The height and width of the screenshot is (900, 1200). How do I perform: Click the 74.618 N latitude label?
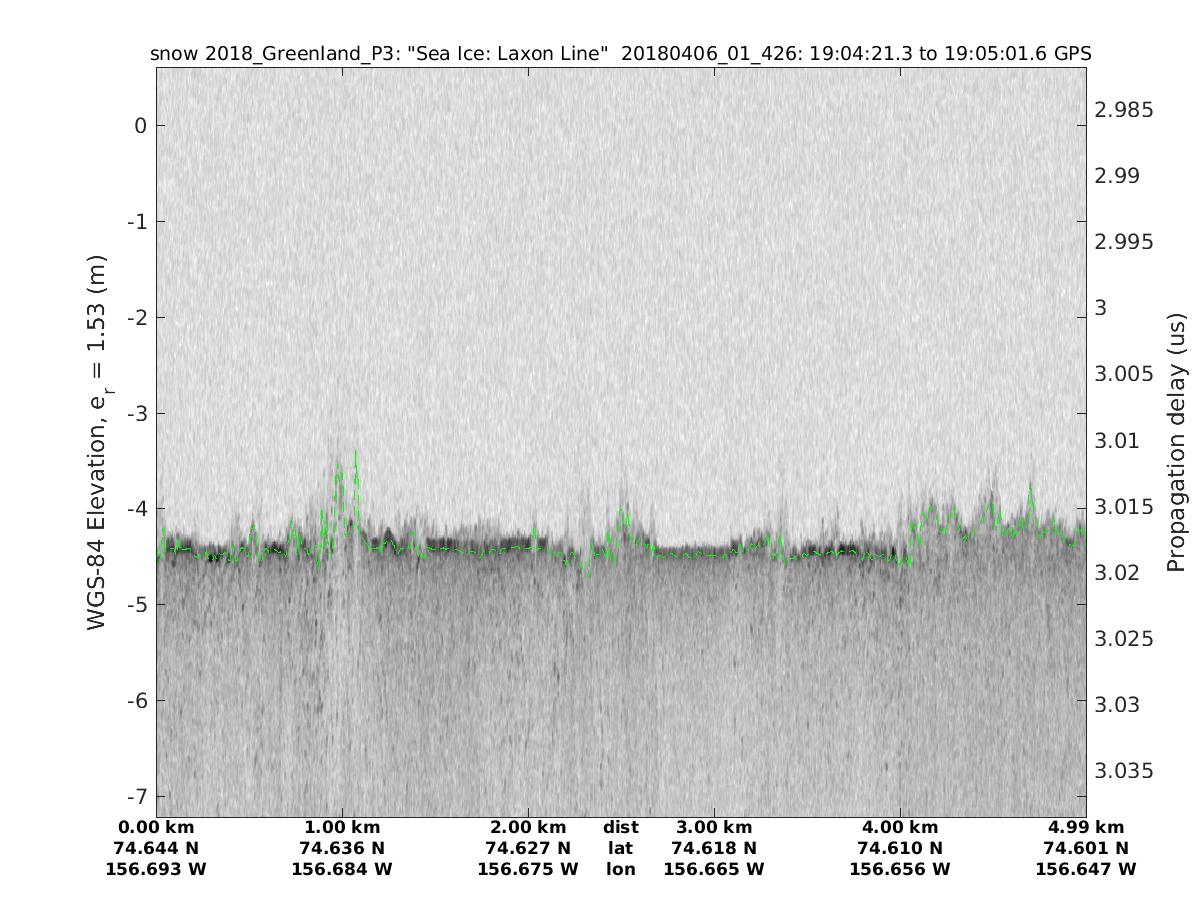pyautogui.click(x=714, y=848)
